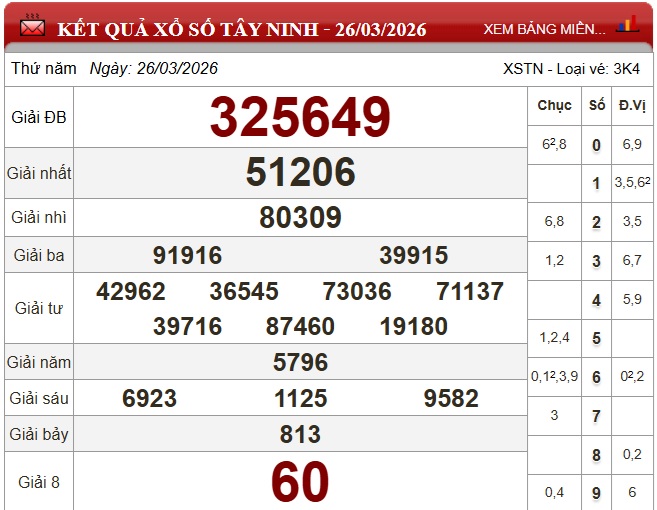The width and height of the screenshot is (657, 510).
Task: Select digit 9 in the Số column
Action: click(x=597, y=492)
